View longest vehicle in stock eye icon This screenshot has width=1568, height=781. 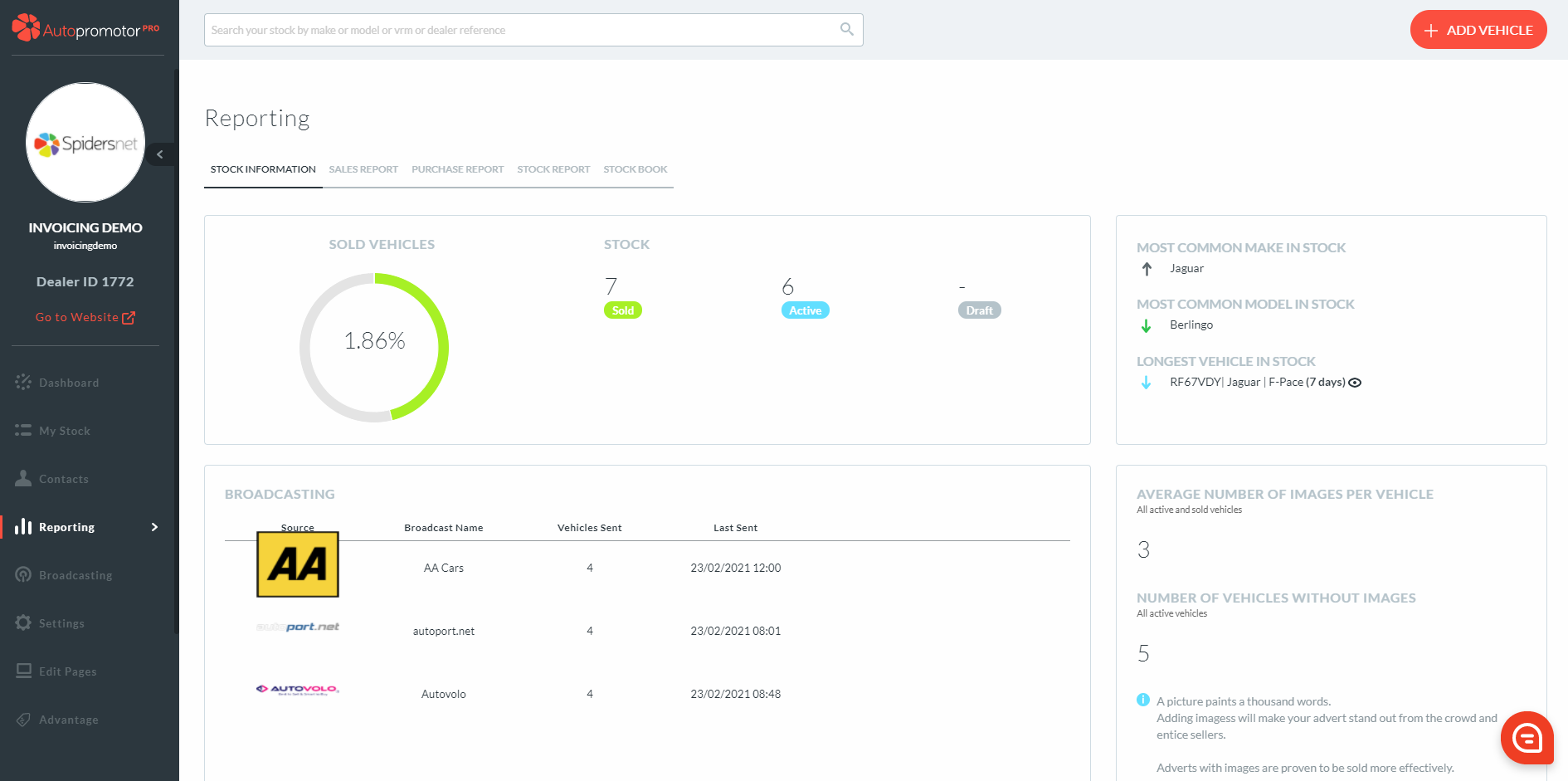click(1355, 383)
